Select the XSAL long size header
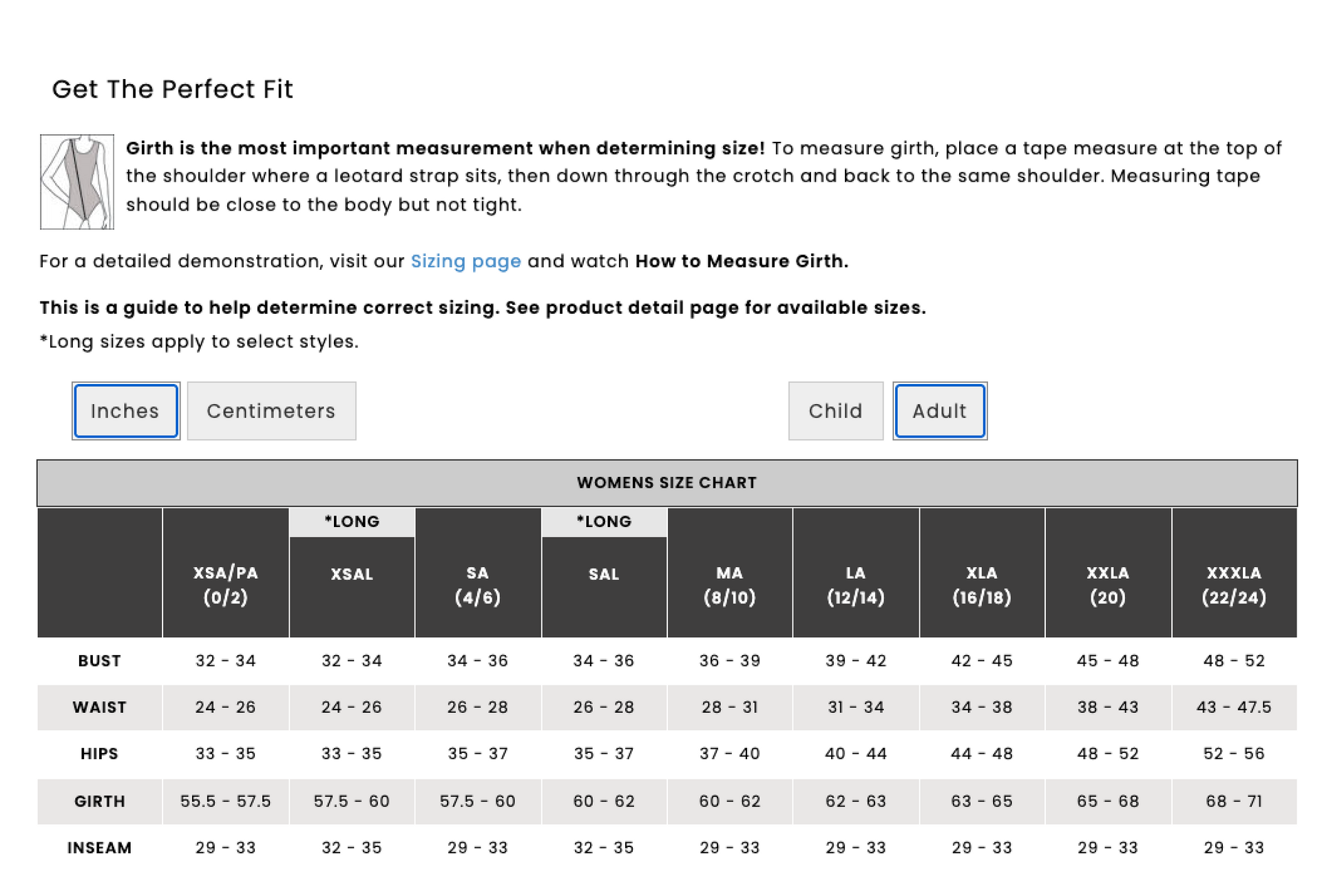Image resolution: width=1322 pixels, height=896 pixels. (352, 574)
